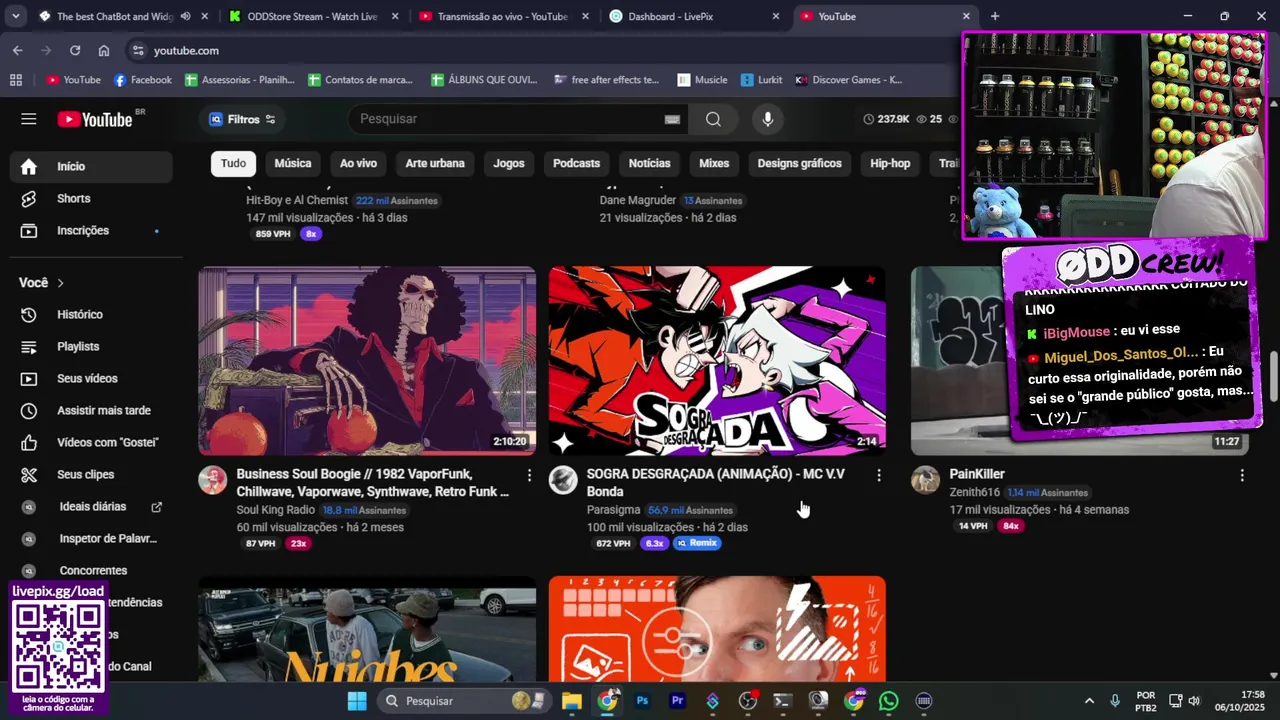Screen dimensions: 1280x720
Task: Show hidden system tray icons
Action: tap(1090, 701)
